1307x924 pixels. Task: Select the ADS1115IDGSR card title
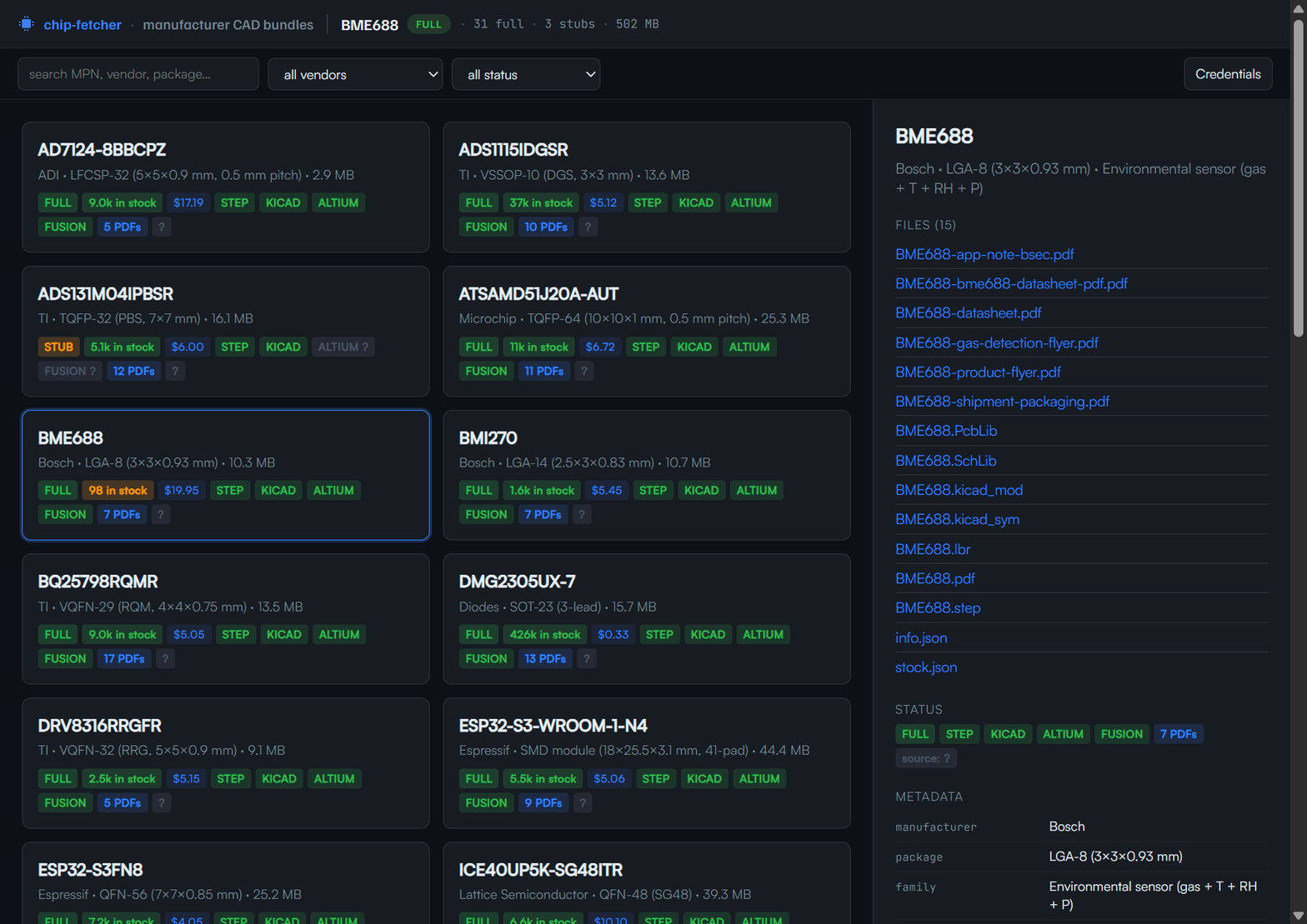pyautogui.click(x=513, y=150)
